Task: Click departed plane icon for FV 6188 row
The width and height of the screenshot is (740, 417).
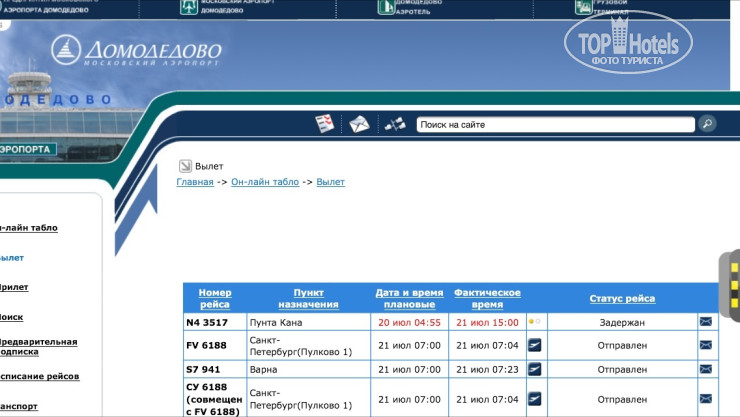Action: (x=535, y=345)
